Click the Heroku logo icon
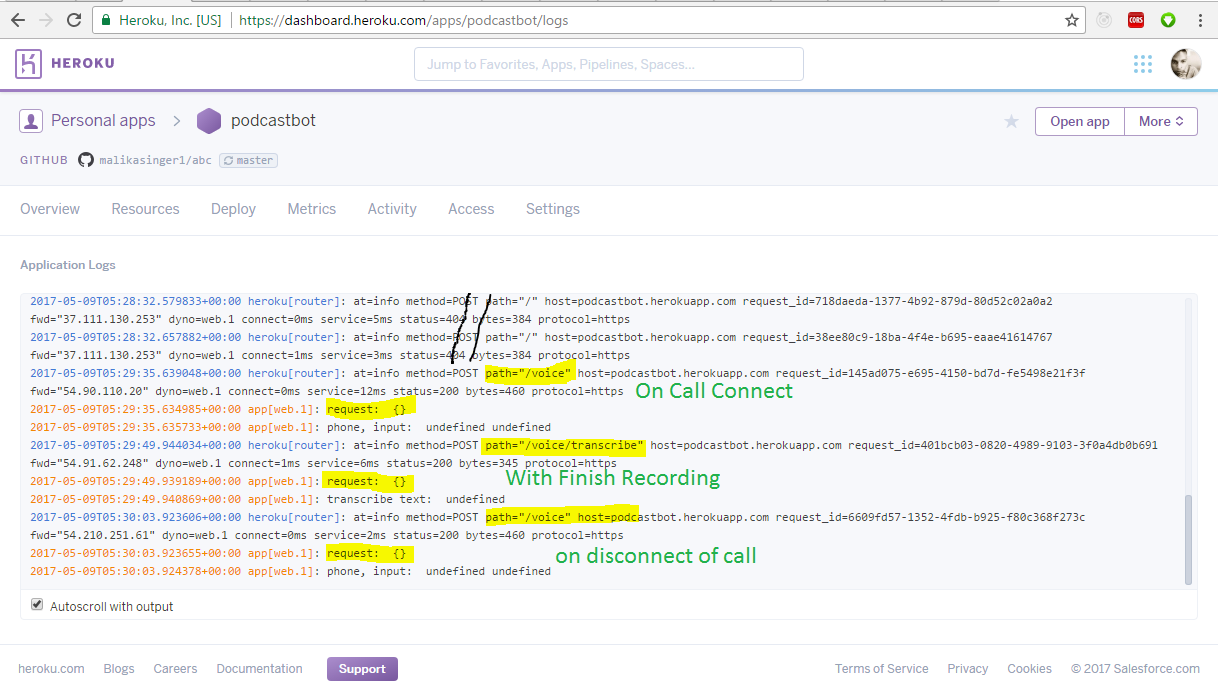The image size is (1218, 693). click(x=28, y=64)
